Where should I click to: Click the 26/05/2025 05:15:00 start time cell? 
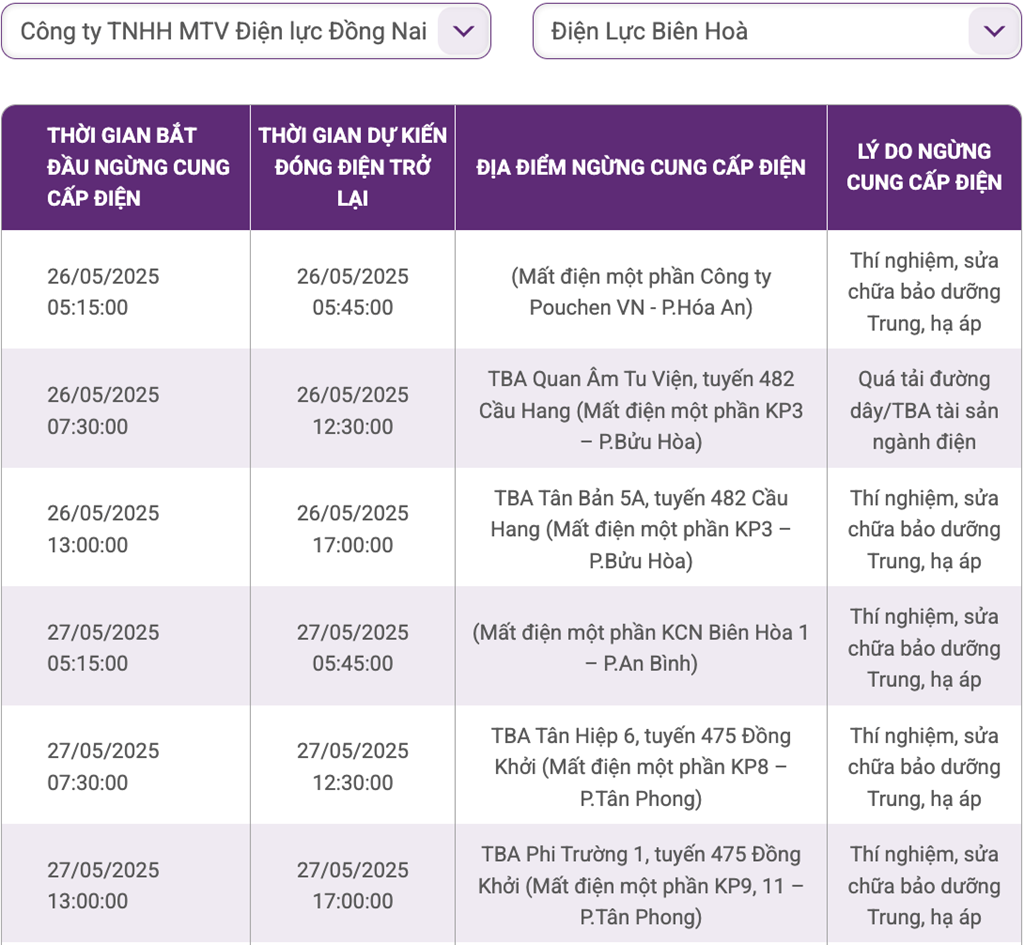[x=103, y=292]
